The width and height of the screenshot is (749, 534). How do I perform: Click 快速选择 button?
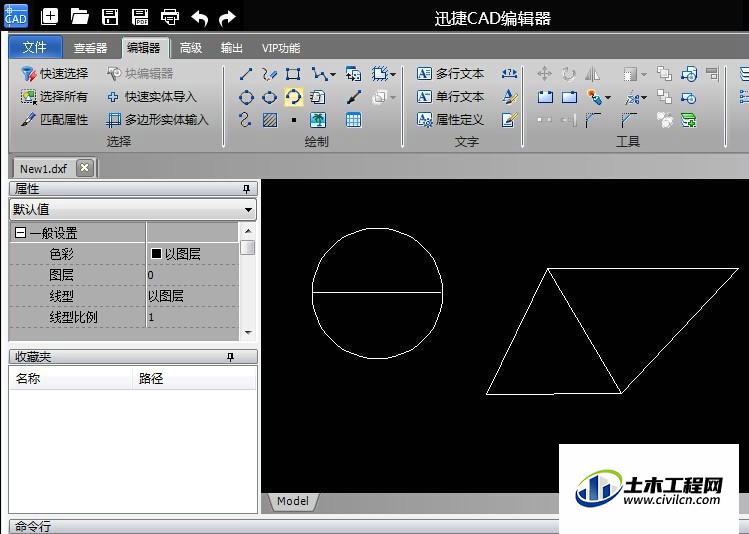click(x=54, y=74)
